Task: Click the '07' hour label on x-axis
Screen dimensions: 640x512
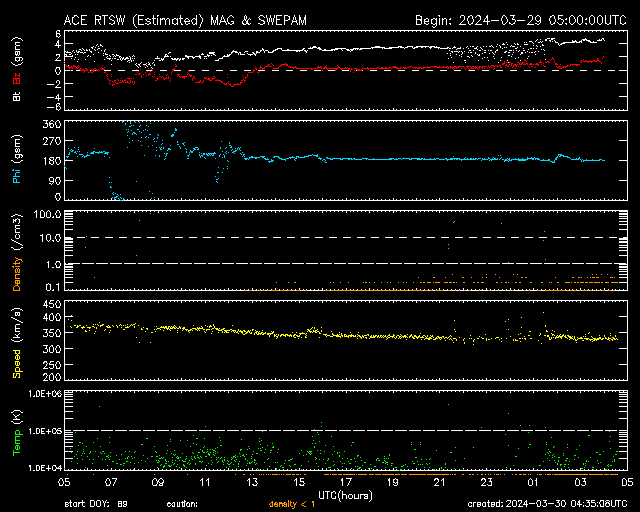Action: coord(111,482)
